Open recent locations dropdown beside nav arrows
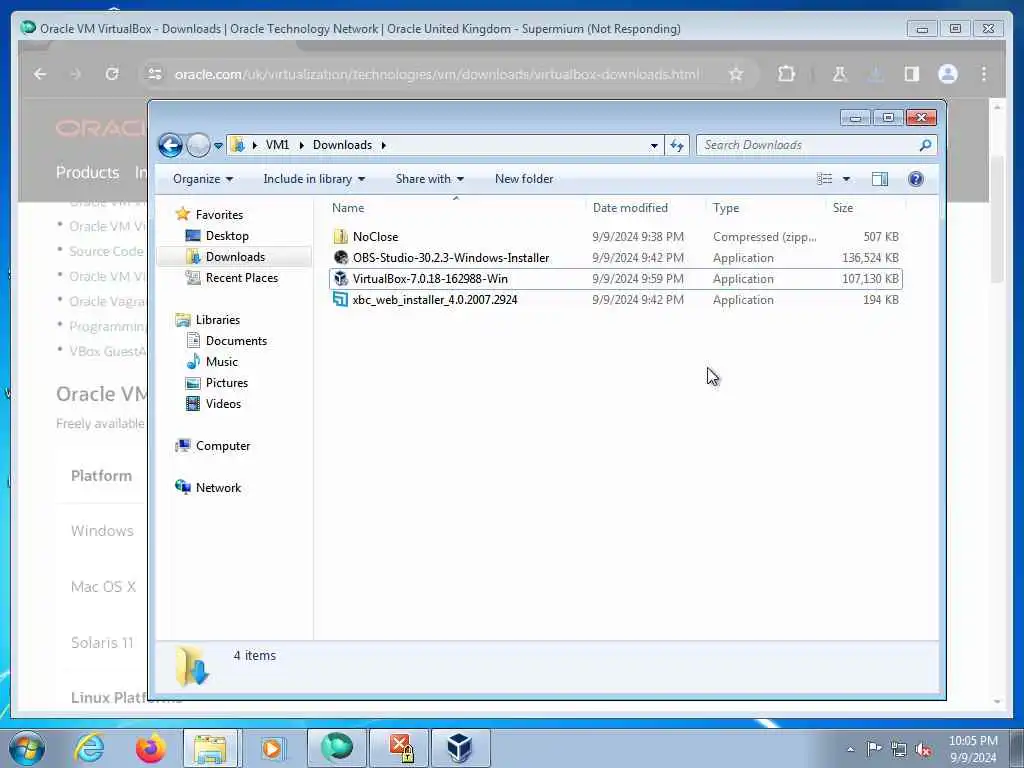Image resolution: width=1024 pixels, height=768 pixels. pos(218,146)
